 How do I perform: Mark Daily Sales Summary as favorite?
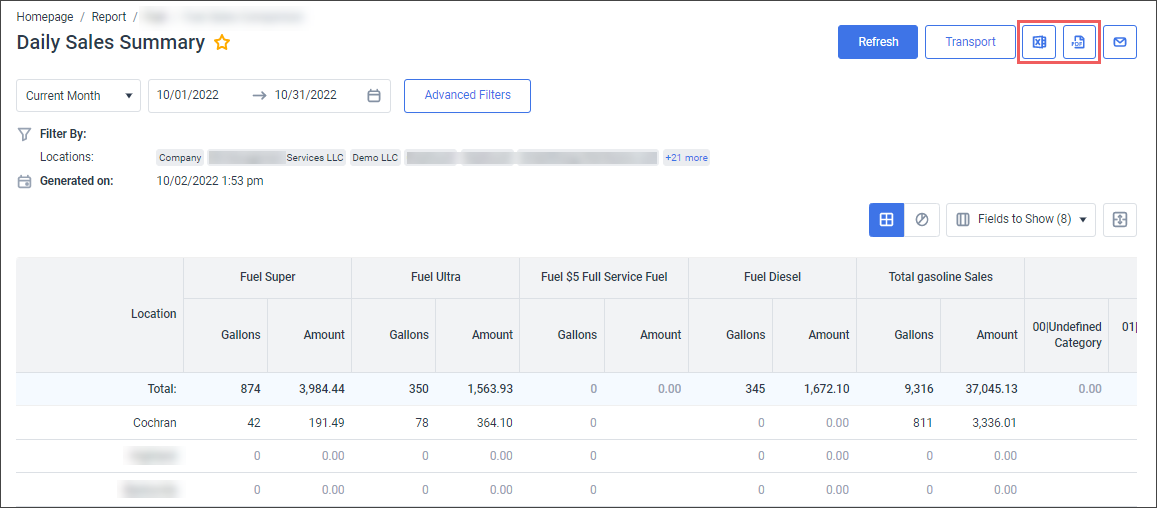(x=222, y=43)
